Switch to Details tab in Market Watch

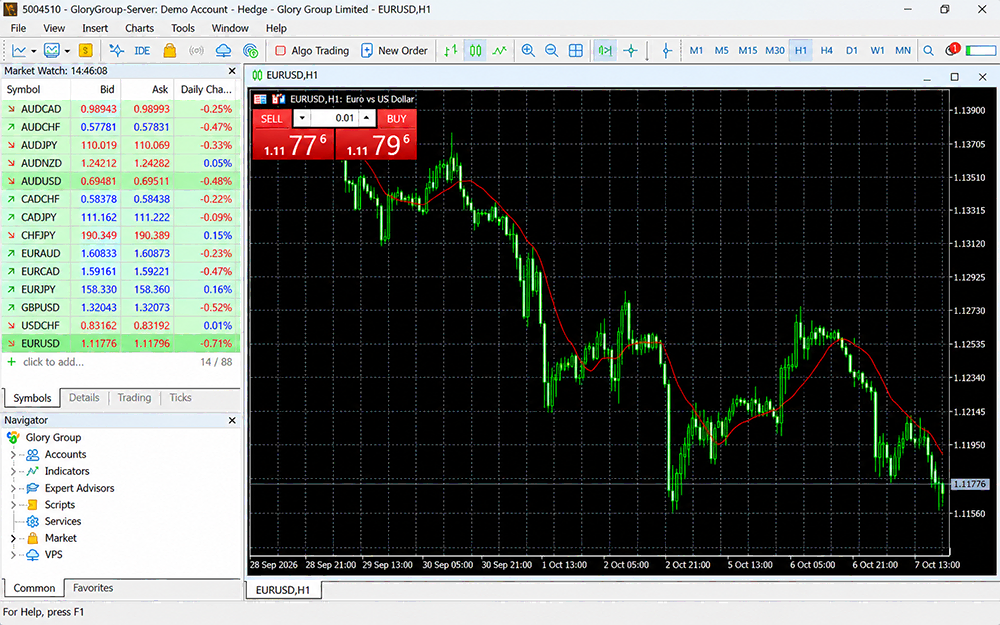(x=84, y=397)
